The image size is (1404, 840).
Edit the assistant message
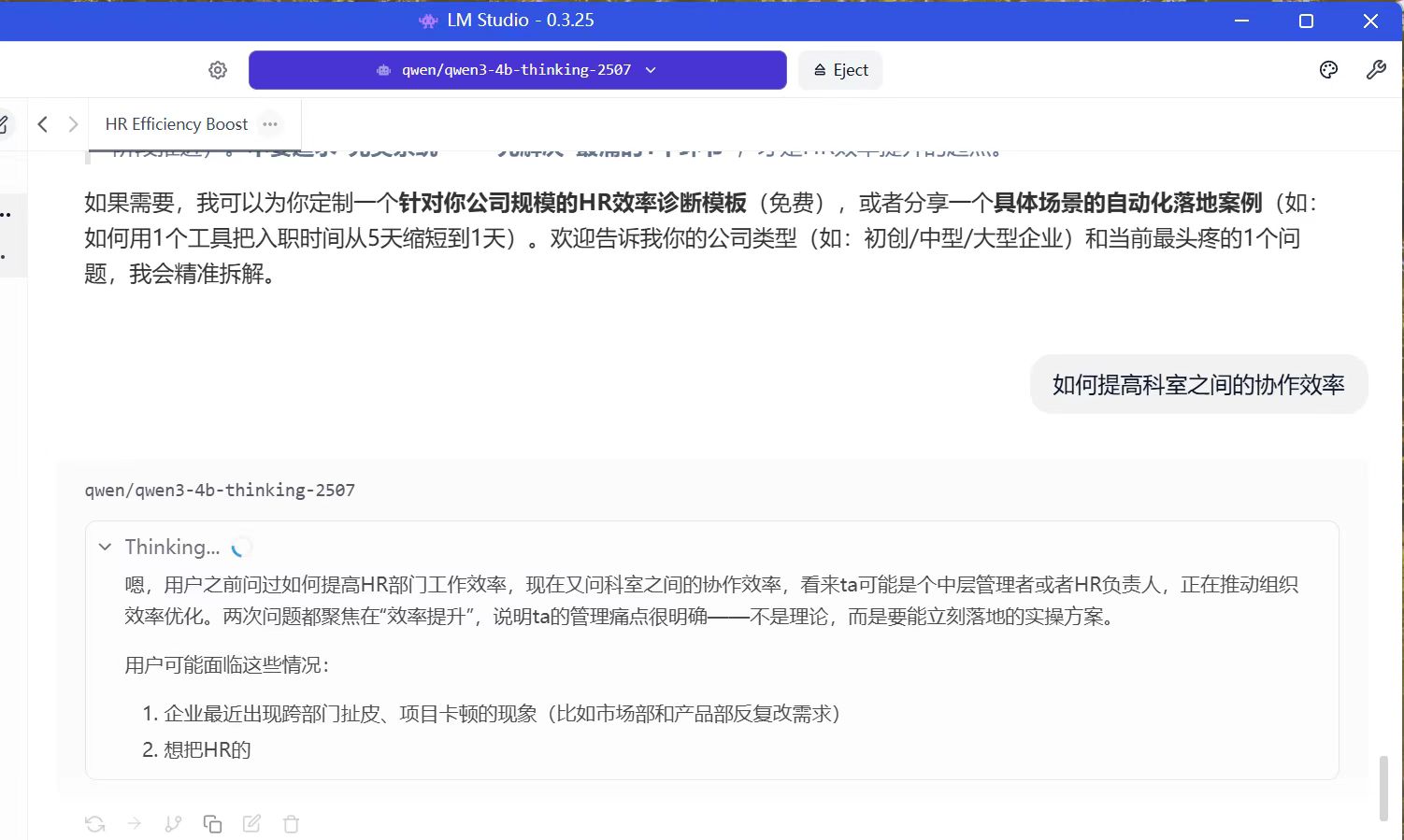coord(251,824)
